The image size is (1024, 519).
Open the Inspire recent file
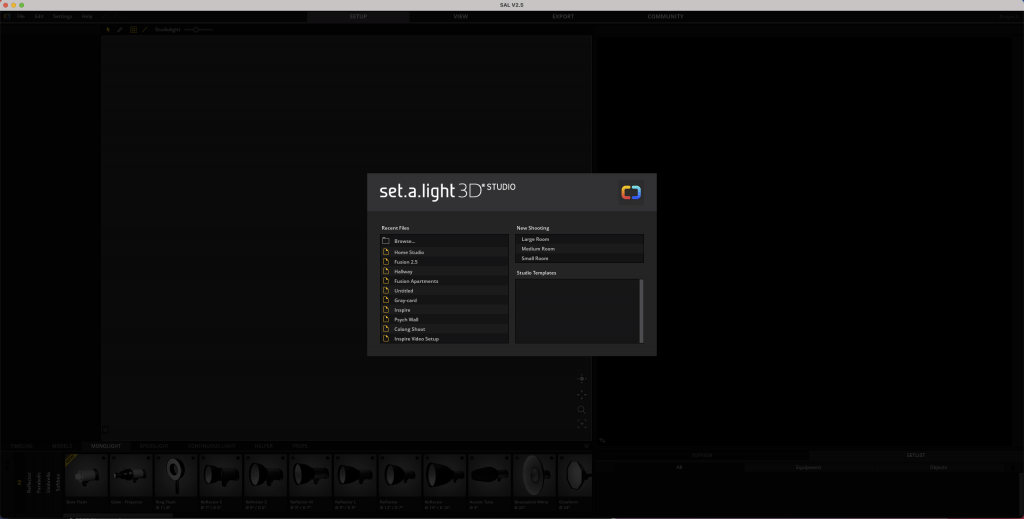click(x=444, y=310)
